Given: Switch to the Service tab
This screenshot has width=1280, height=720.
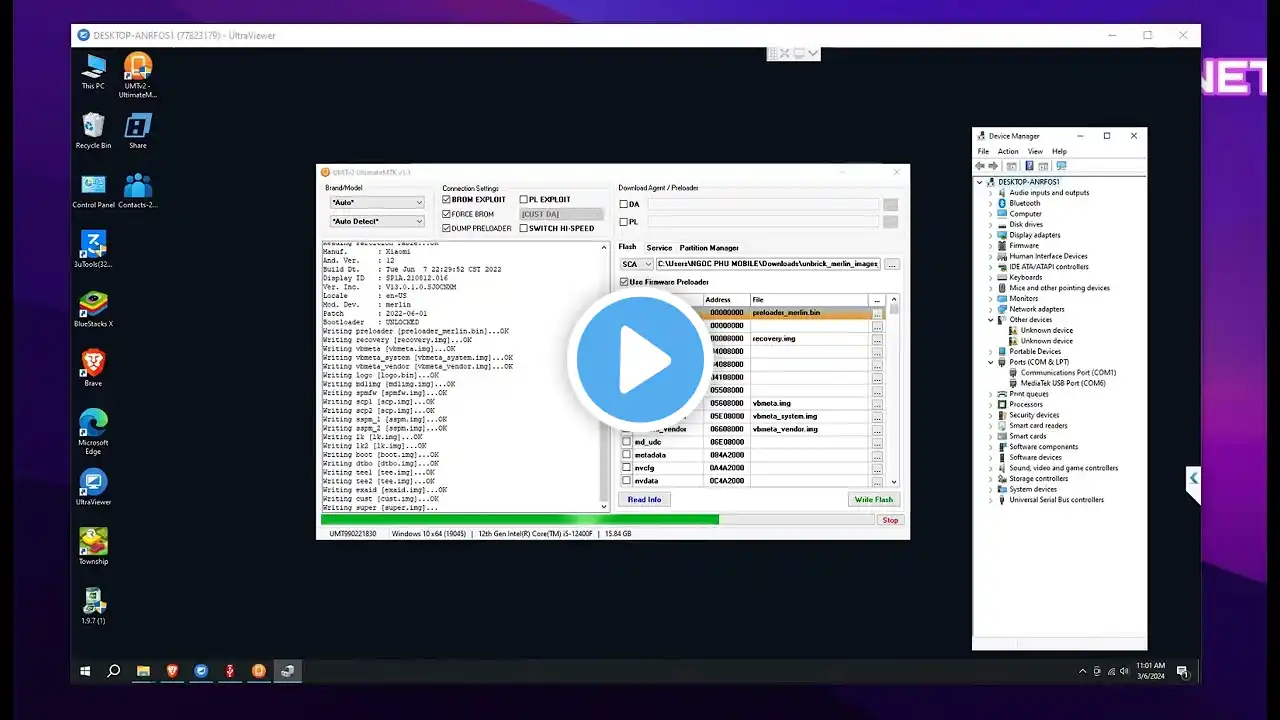Looking at the screenshot, I should click(x=659, y=247).
